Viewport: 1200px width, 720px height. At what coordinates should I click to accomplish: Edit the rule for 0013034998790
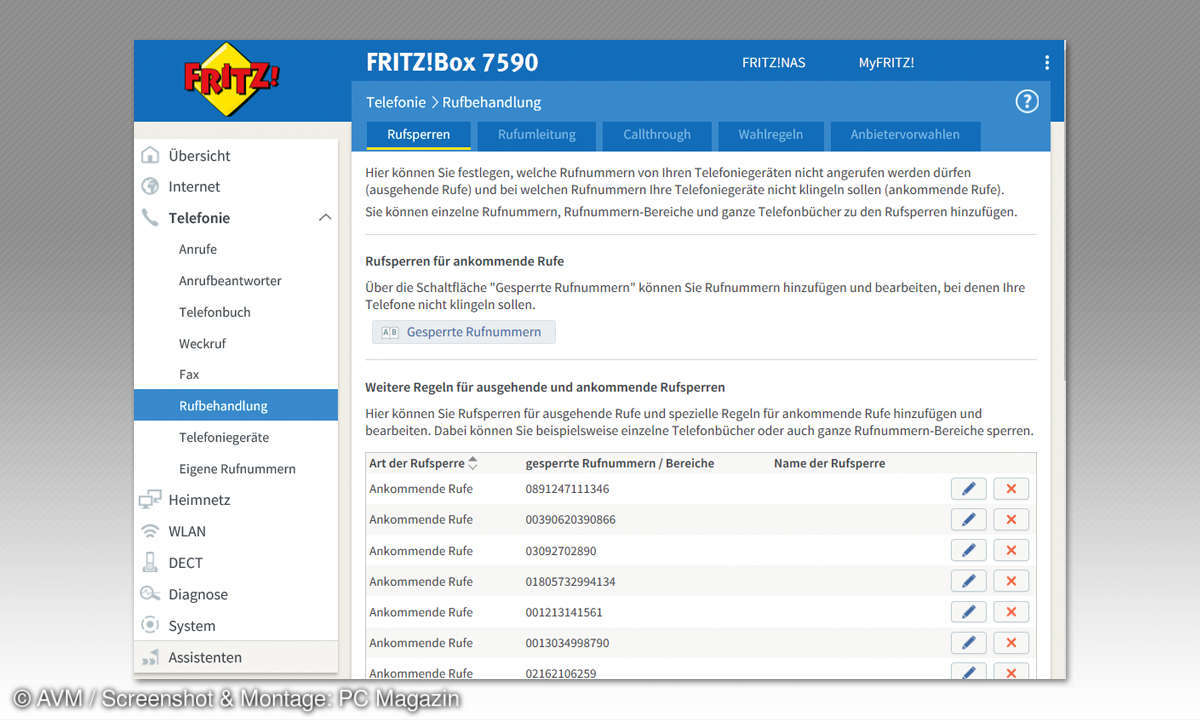968,643
